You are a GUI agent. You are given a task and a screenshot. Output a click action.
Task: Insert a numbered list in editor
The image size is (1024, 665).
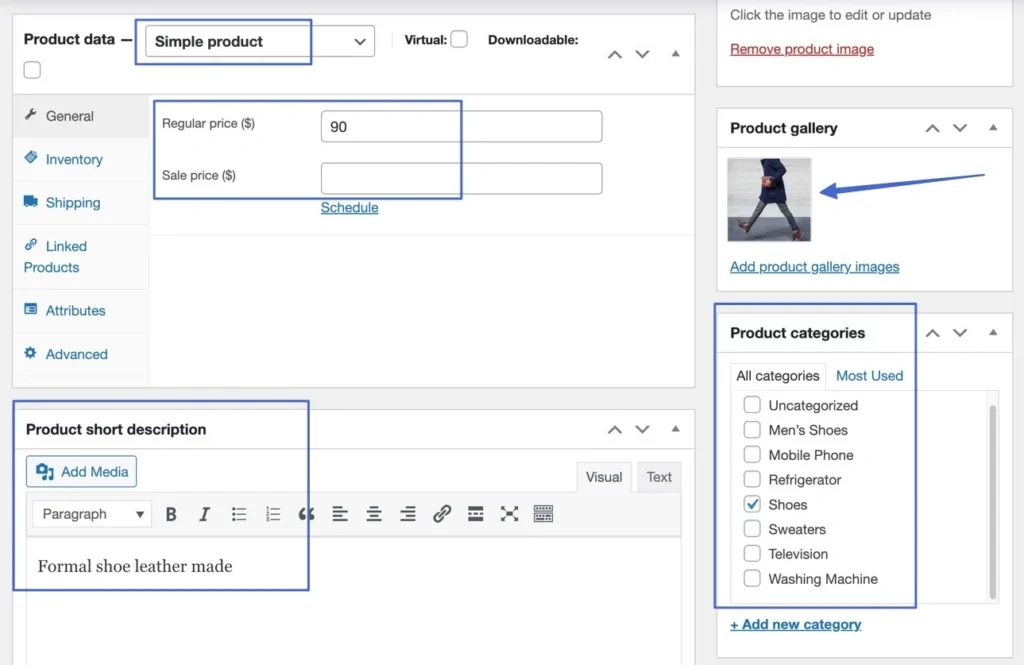273,514
